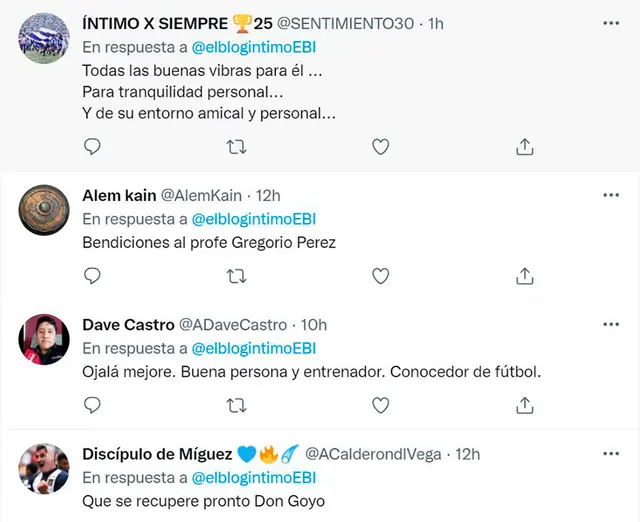This screenshot has width=640, height=522.
Task: Like the 'Todas las buenas vibras' tweet
Action: (x=380, y=146)
